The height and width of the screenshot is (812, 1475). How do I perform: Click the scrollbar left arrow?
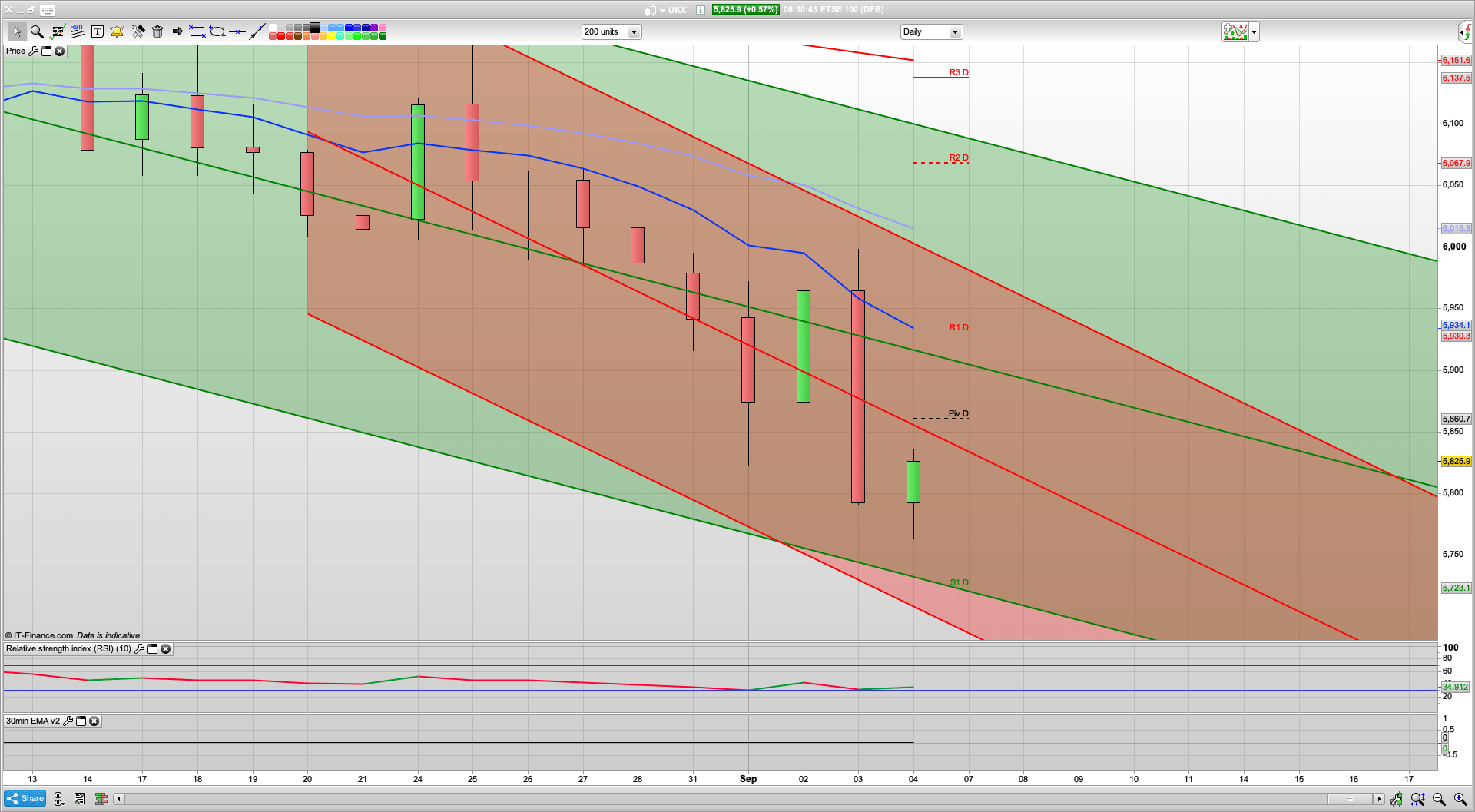pos(118,799)
